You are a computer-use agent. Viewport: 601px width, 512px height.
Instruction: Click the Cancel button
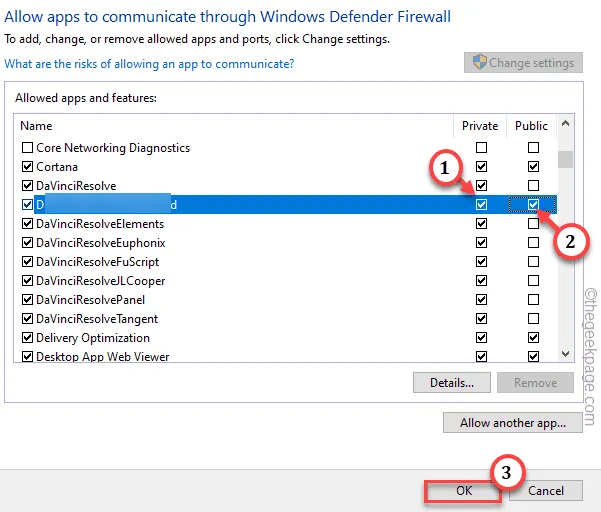(546, 491)
